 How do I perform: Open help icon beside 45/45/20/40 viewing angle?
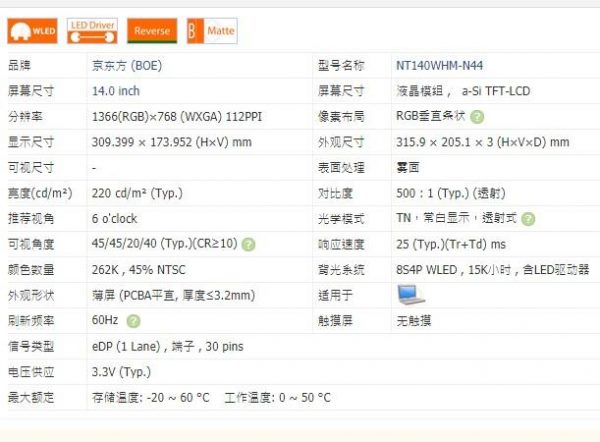click(248, 245)
